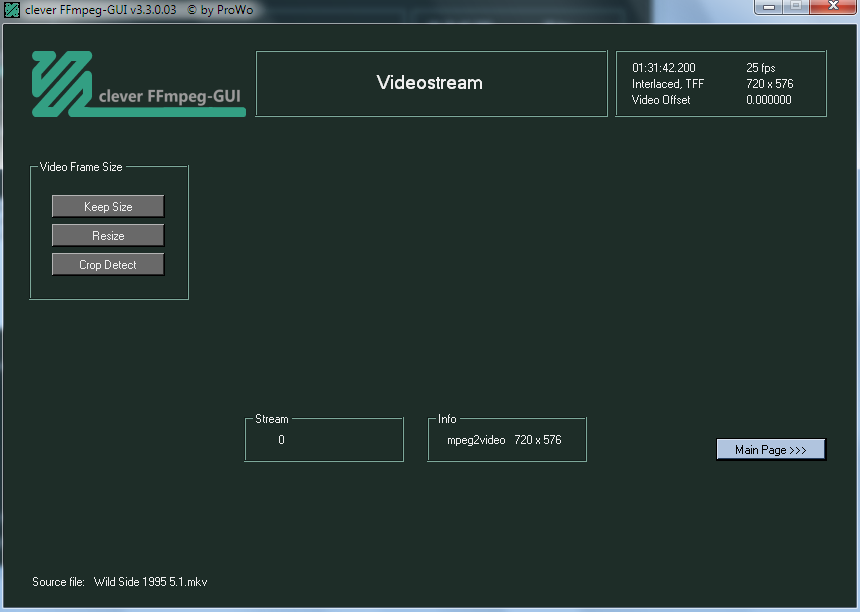Click source file Wild Side 1995 5.1.mkv

(x=150, y=582)
